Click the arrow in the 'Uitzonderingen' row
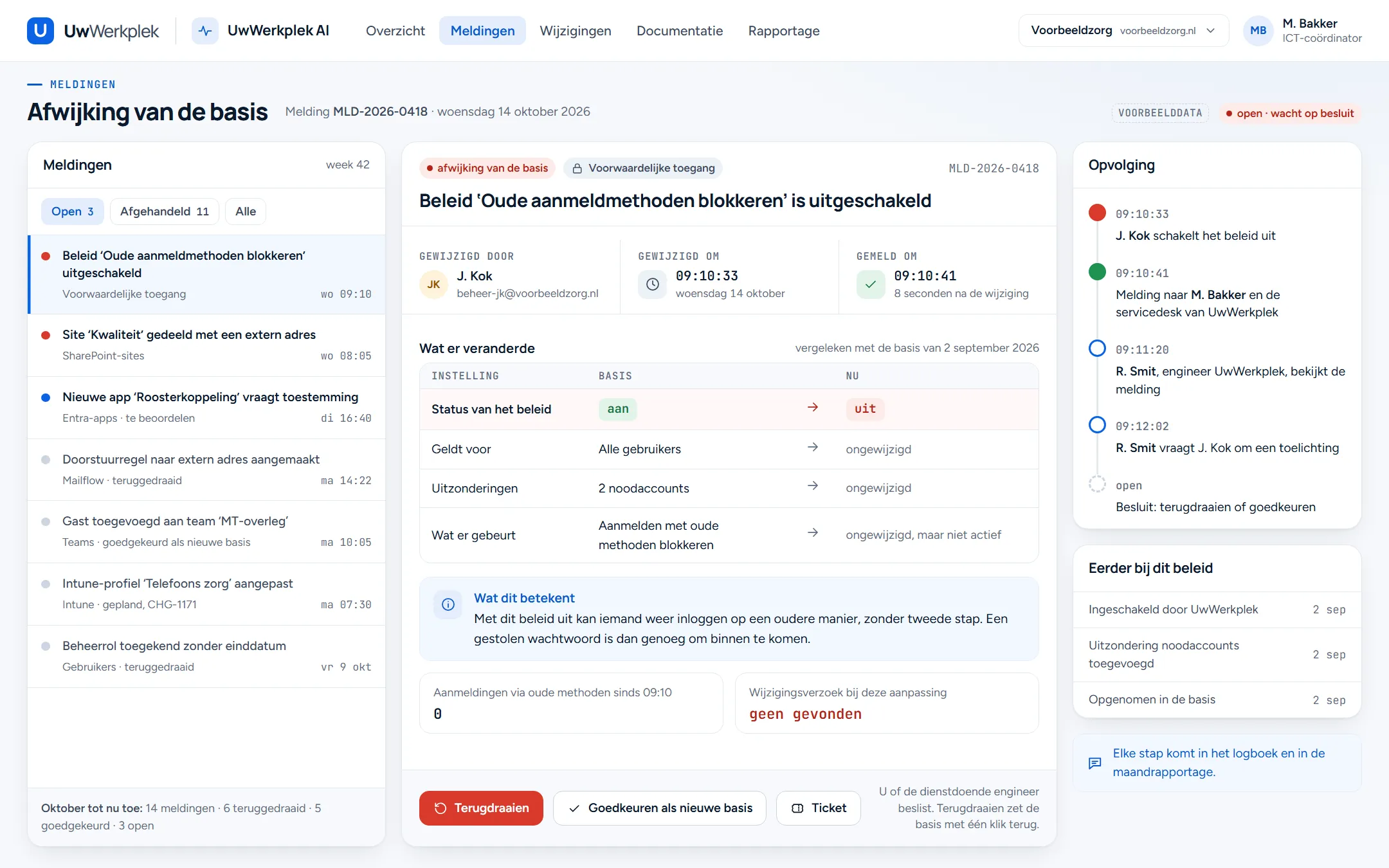 [x=813, y=486]
